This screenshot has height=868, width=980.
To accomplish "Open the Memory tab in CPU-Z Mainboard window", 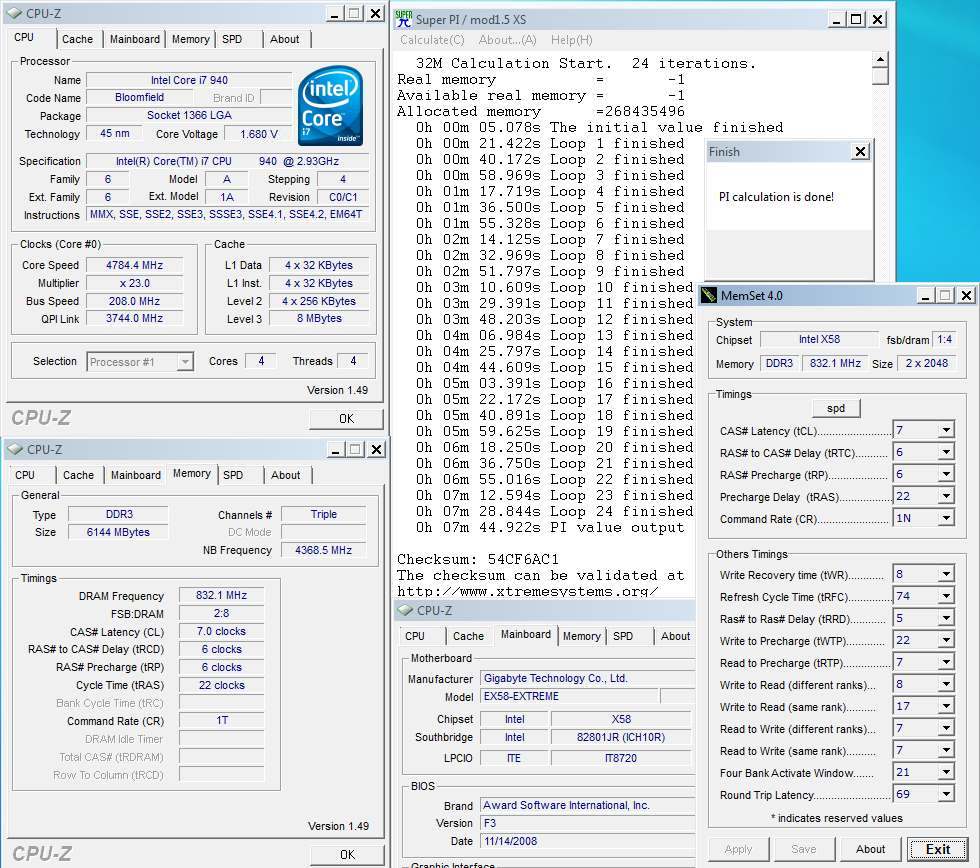I will (x=581, y=636).
